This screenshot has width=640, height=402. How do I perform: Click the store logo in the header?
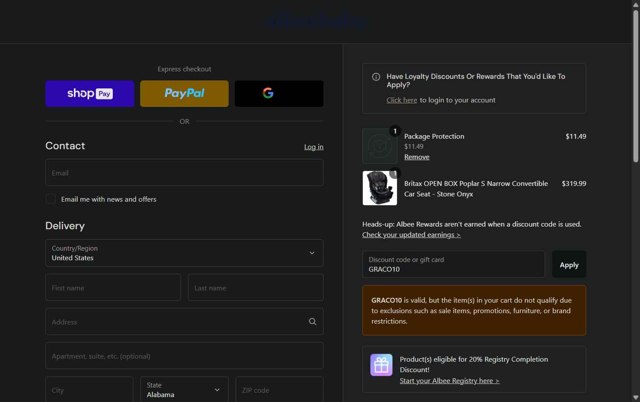(x=318, y=21)
